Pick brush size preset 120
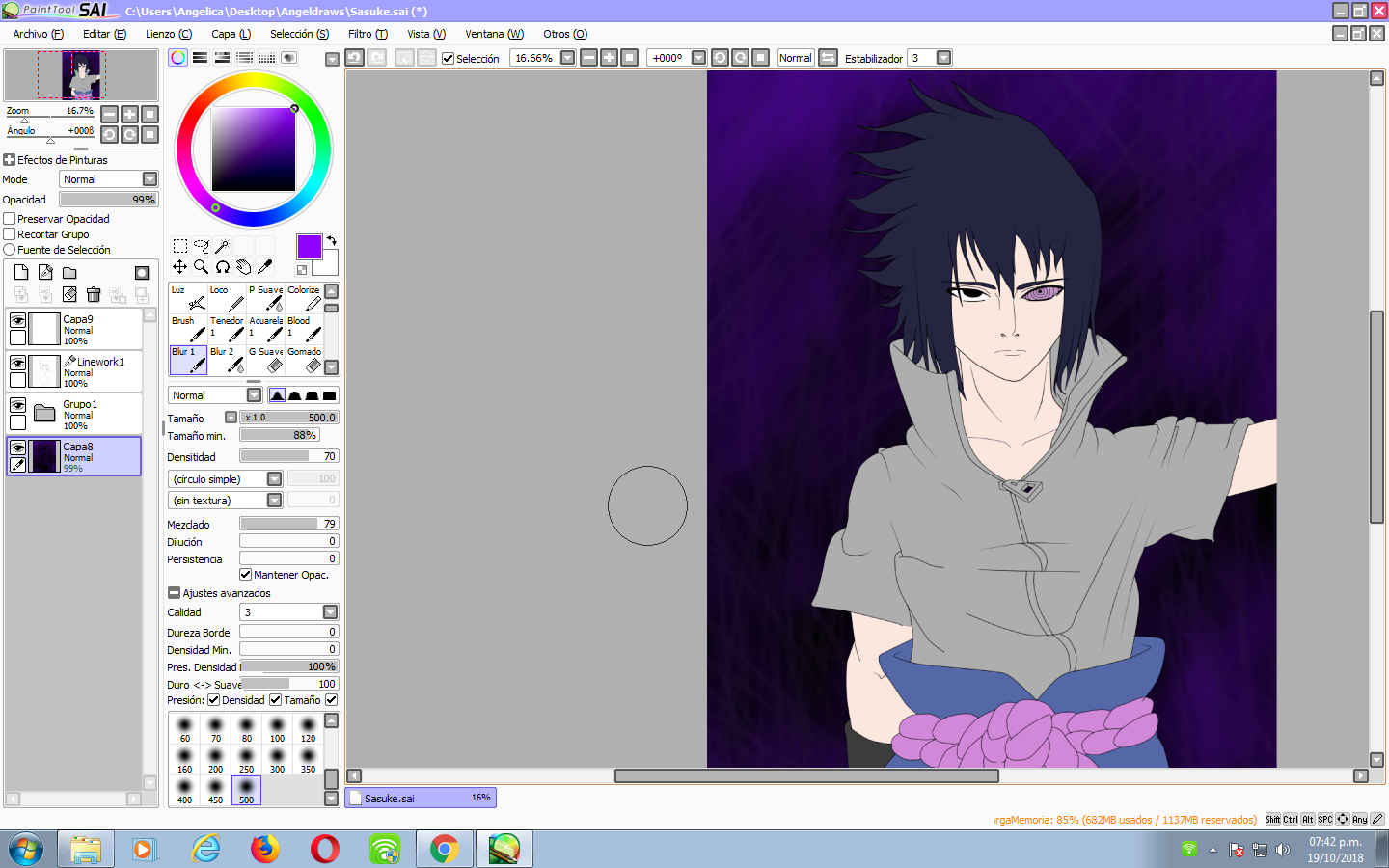1389x868 pixels. tap(308, 728)
